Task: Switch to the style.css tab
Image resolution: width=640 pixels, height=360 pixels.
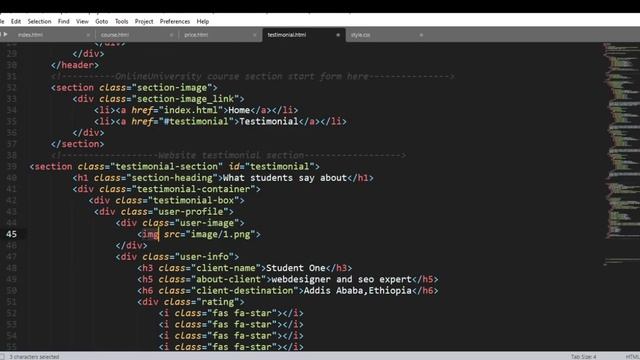Action: click(x=361, y=35)
